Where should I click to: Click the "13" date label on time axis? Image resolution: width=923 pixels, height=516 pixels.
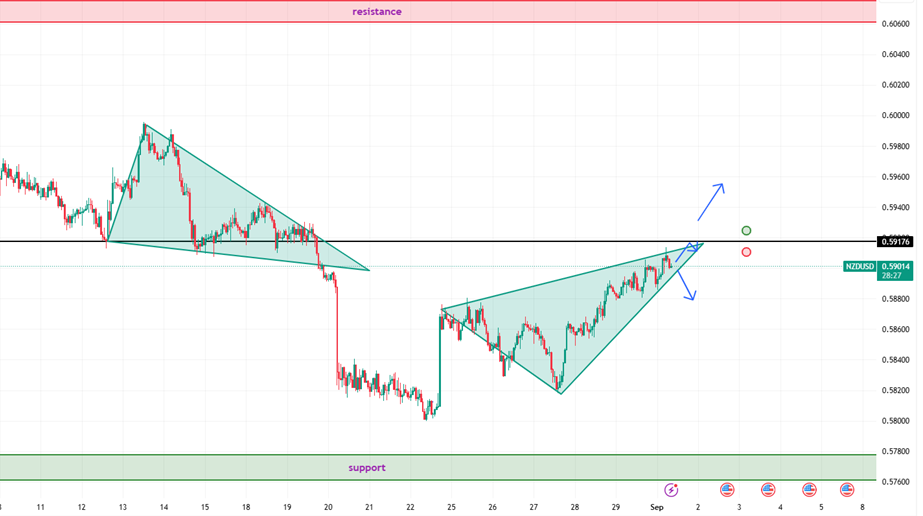[x=122, y=507]
